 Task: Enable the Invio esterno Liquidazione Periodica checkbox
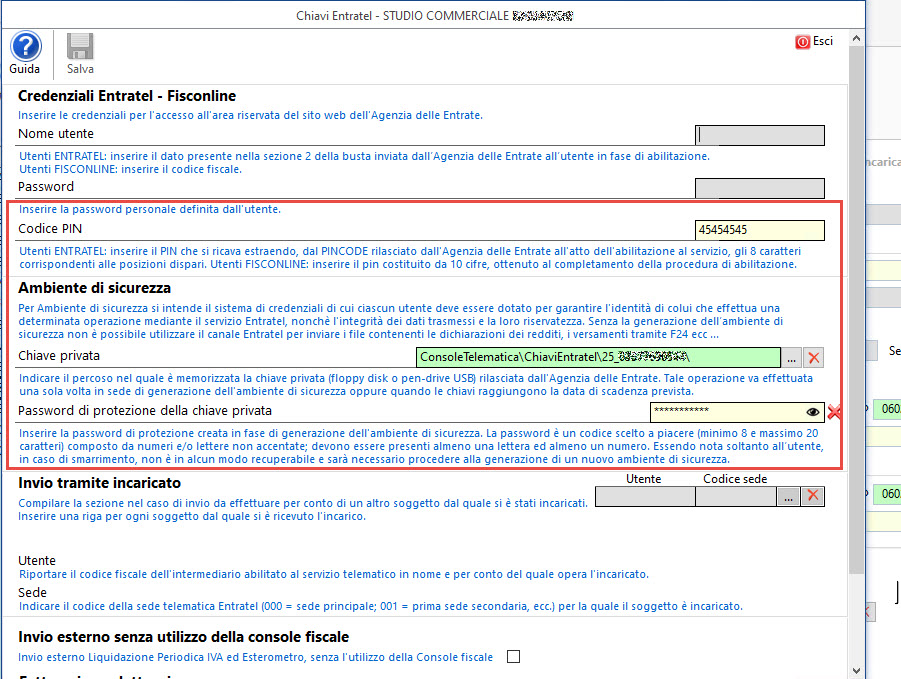point(514,657)
